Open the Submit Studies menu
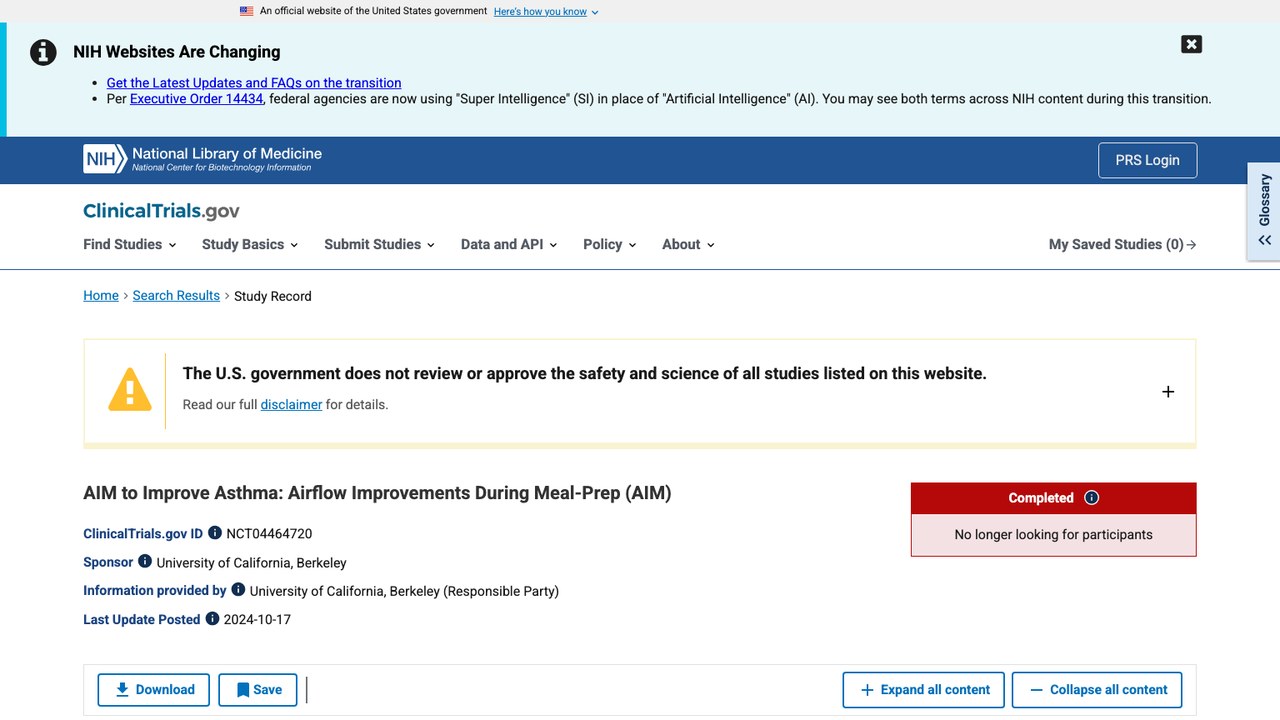 point(379,244)
